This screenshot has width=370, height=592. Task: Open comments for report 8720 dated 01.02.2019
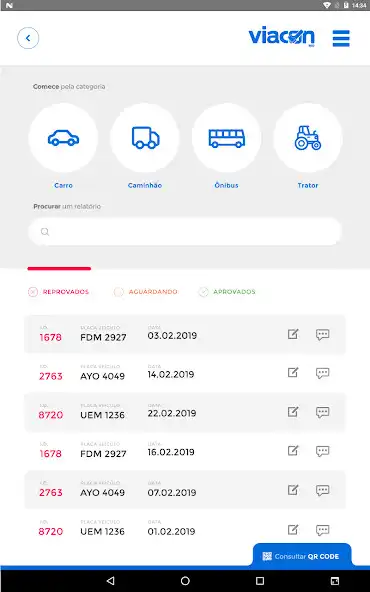322,530
